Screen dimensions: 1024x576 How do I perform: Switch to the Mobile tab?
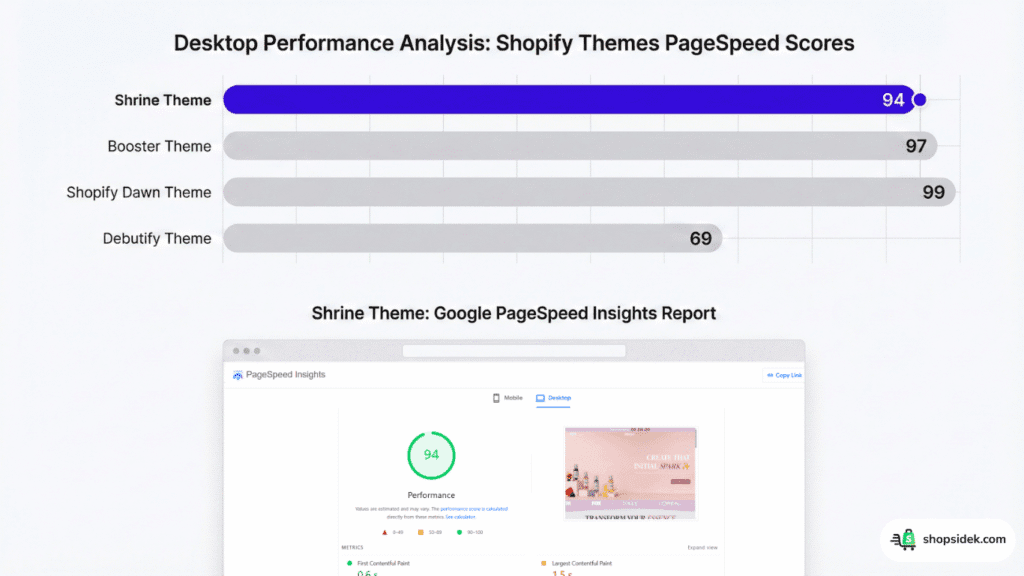point(510,397)
